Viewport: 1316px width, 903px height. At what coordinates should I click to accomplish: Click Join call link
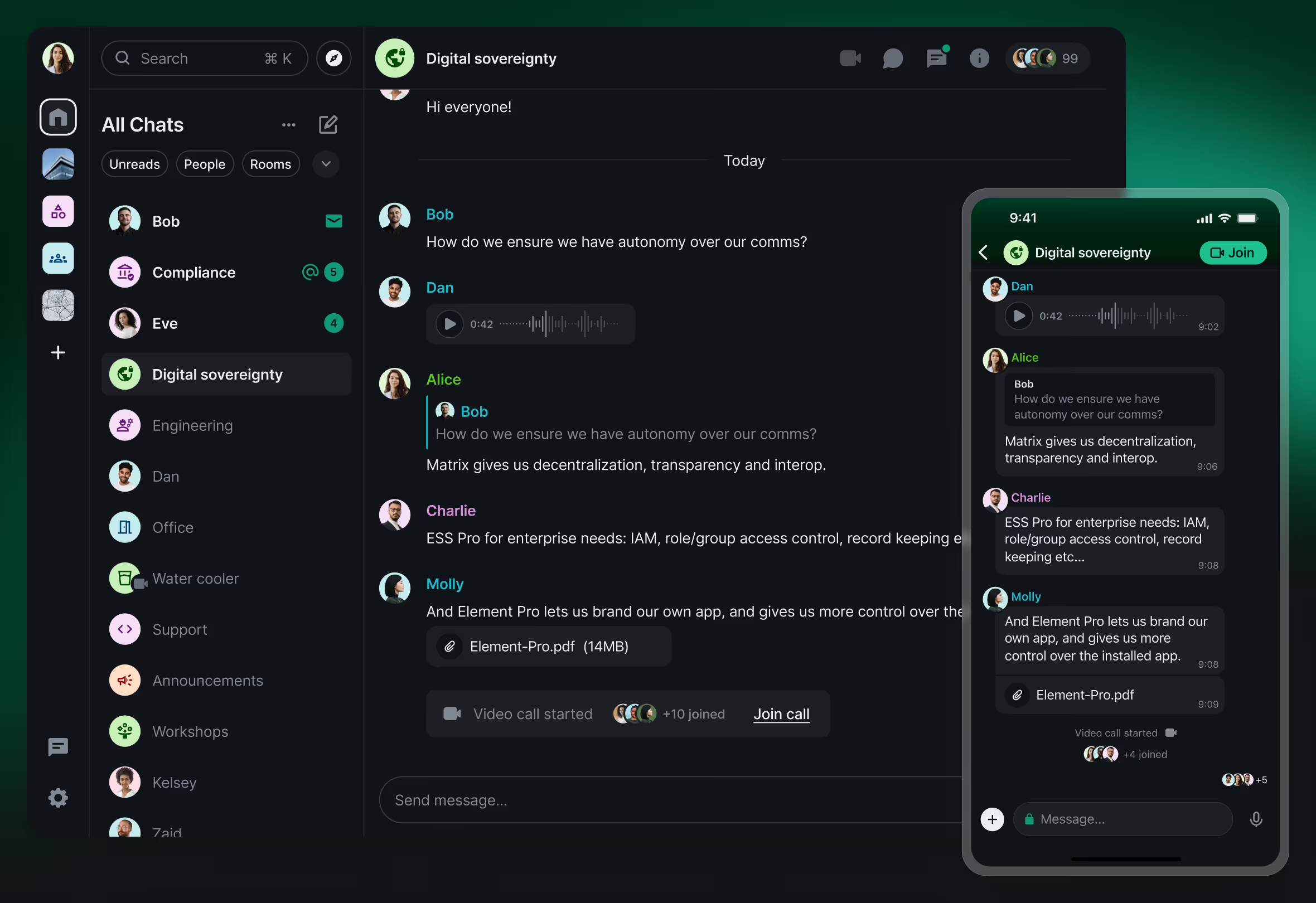(781, 714)
